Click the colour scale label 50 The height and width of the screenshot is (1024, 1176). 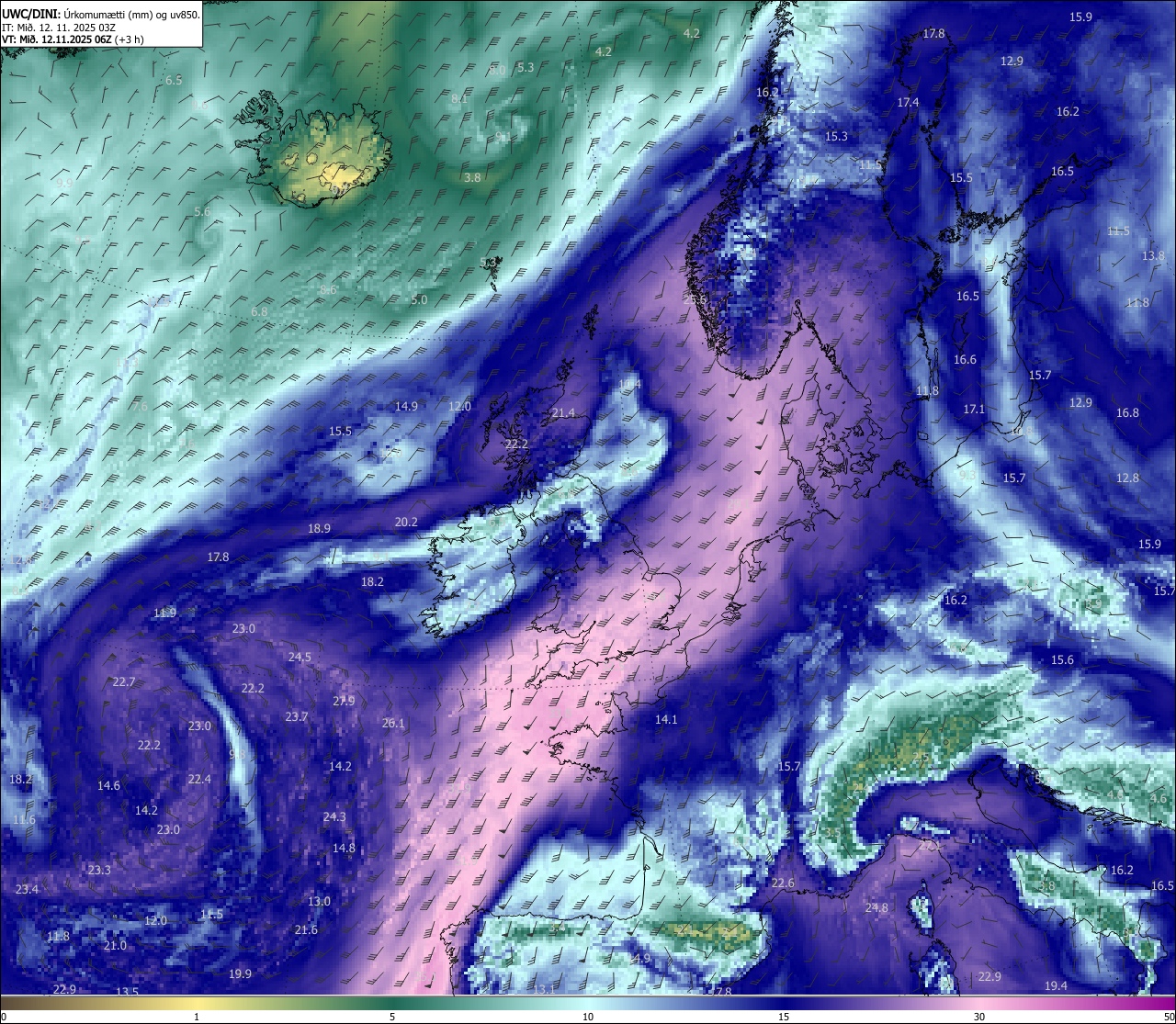tap(1169, 1017)
